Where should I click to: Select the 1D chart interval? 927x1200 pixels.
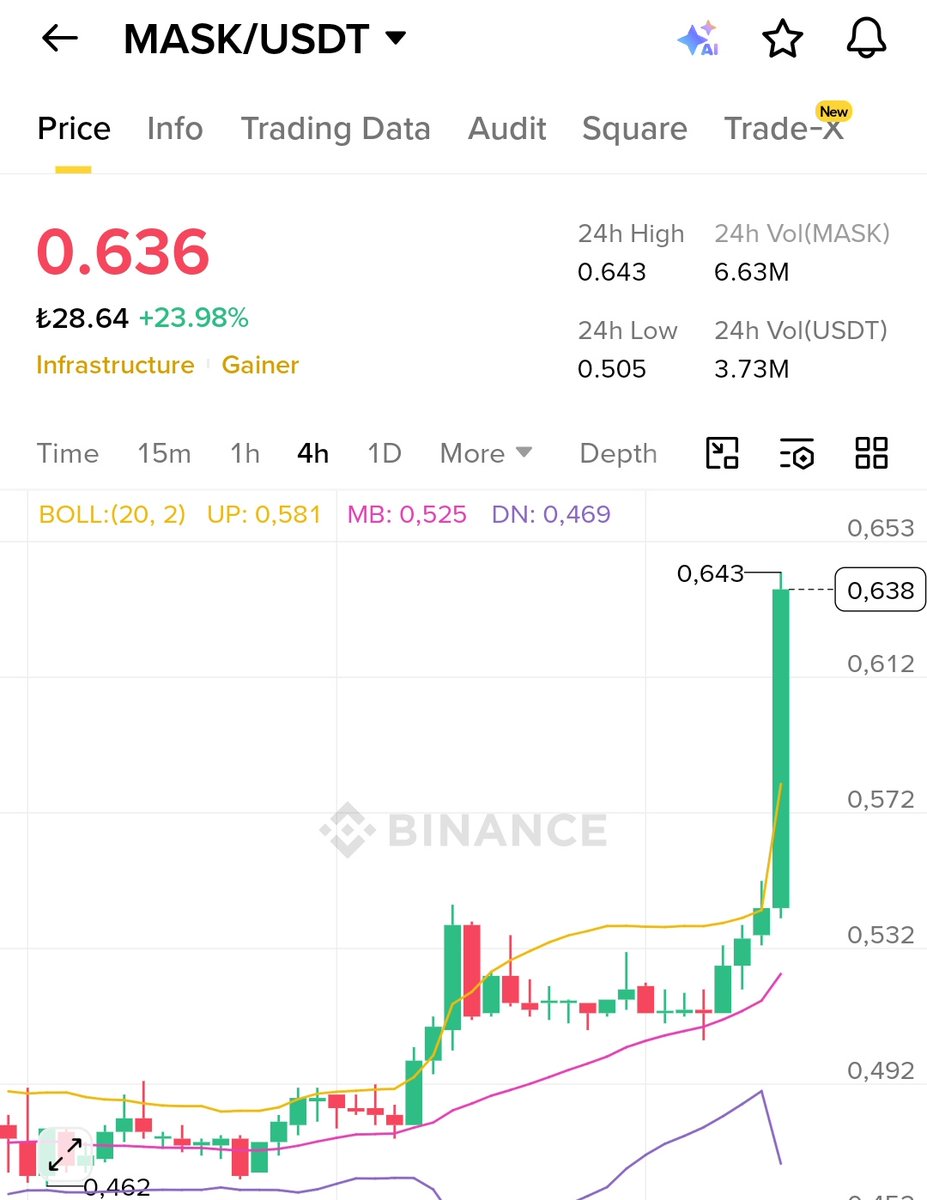[384, 454]
